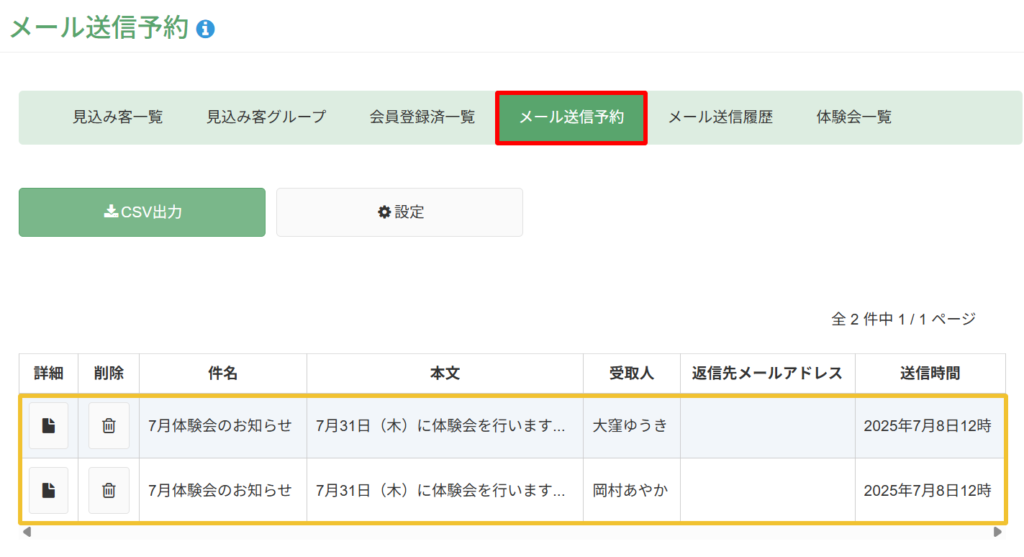Viewport: 1024px width, 557px height.
Task: Go to the 会員登録済一覧 tab
Action: 422,118
